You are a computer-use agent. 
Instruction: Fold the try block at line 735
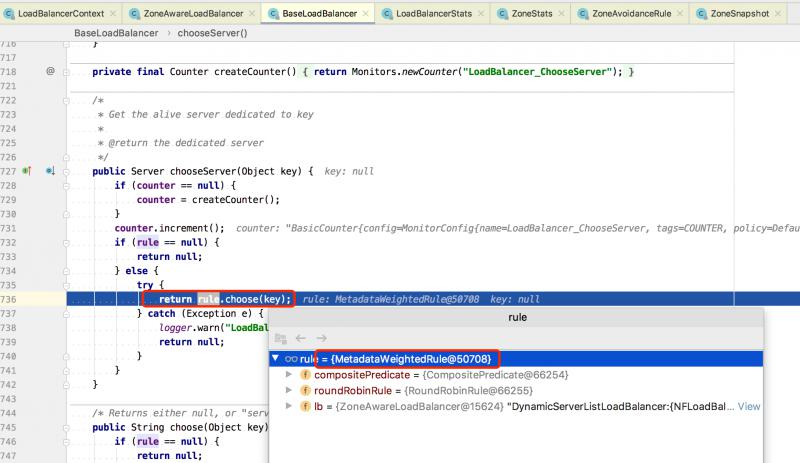[x=66, y=285]
